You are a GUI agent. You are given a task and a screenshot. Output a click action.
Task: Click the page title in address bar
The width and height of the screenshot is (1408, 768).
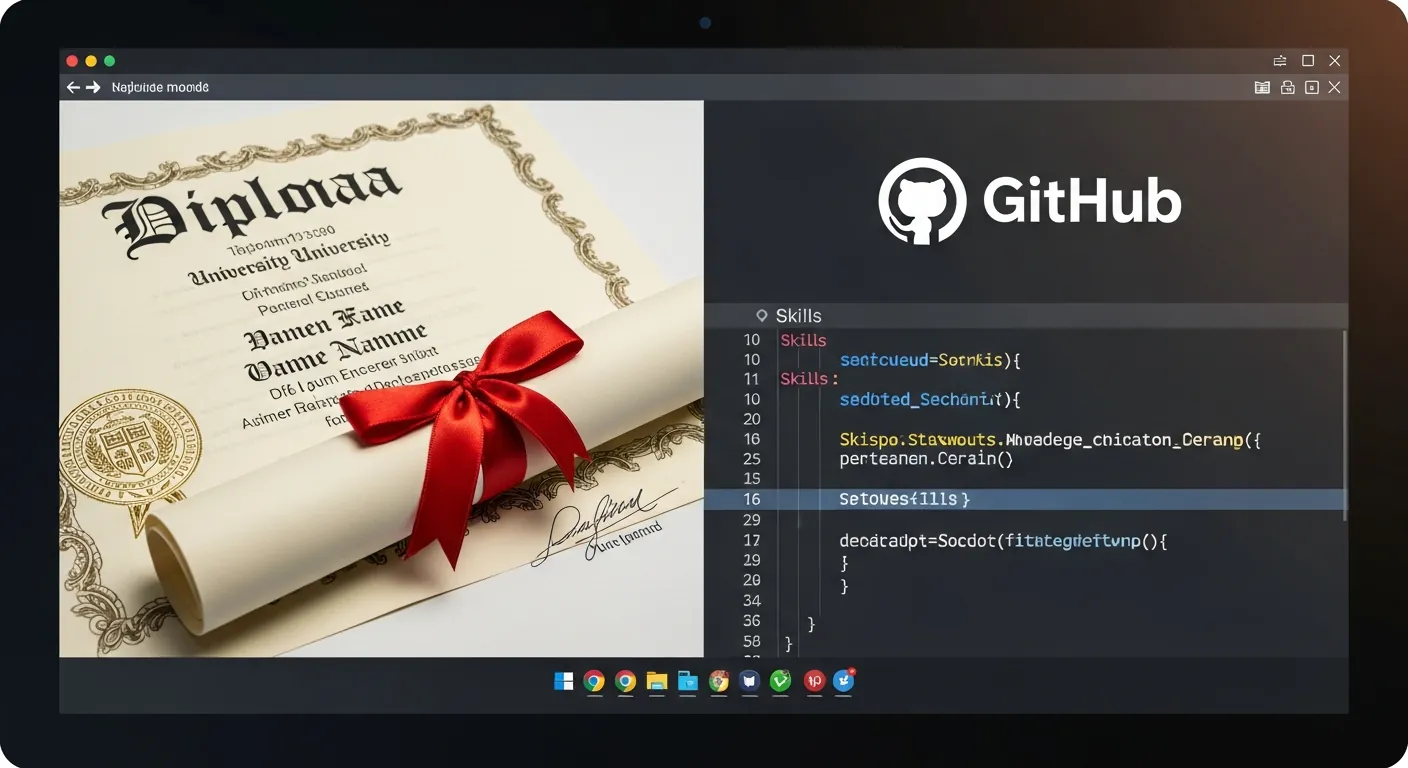[160, 88]
